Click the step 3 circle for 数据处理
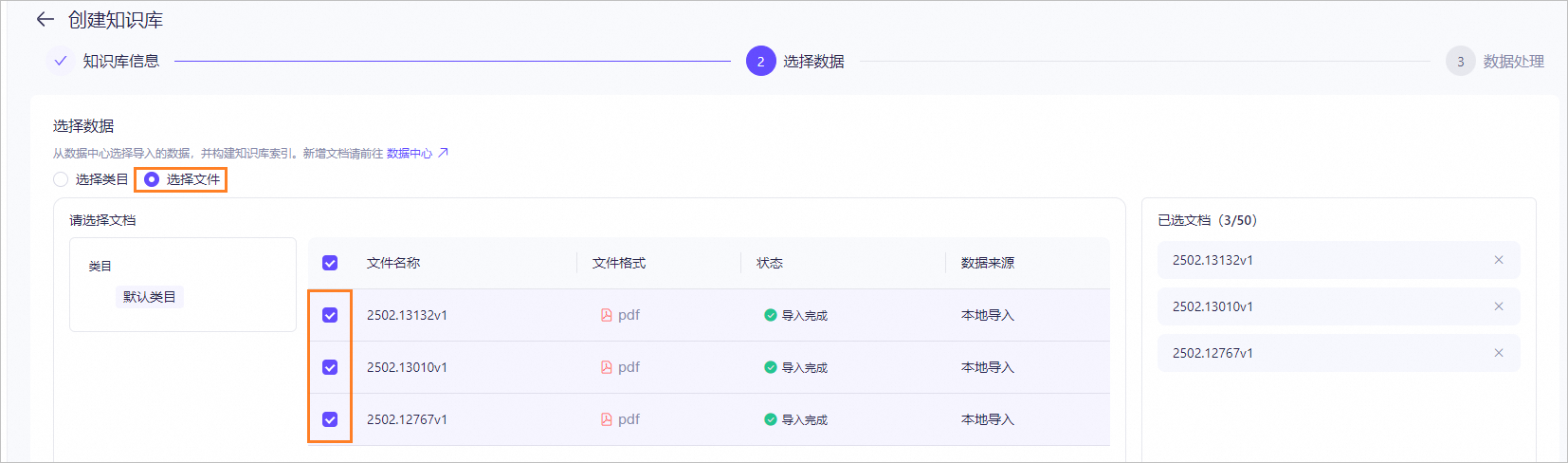 pos(1460,62)
